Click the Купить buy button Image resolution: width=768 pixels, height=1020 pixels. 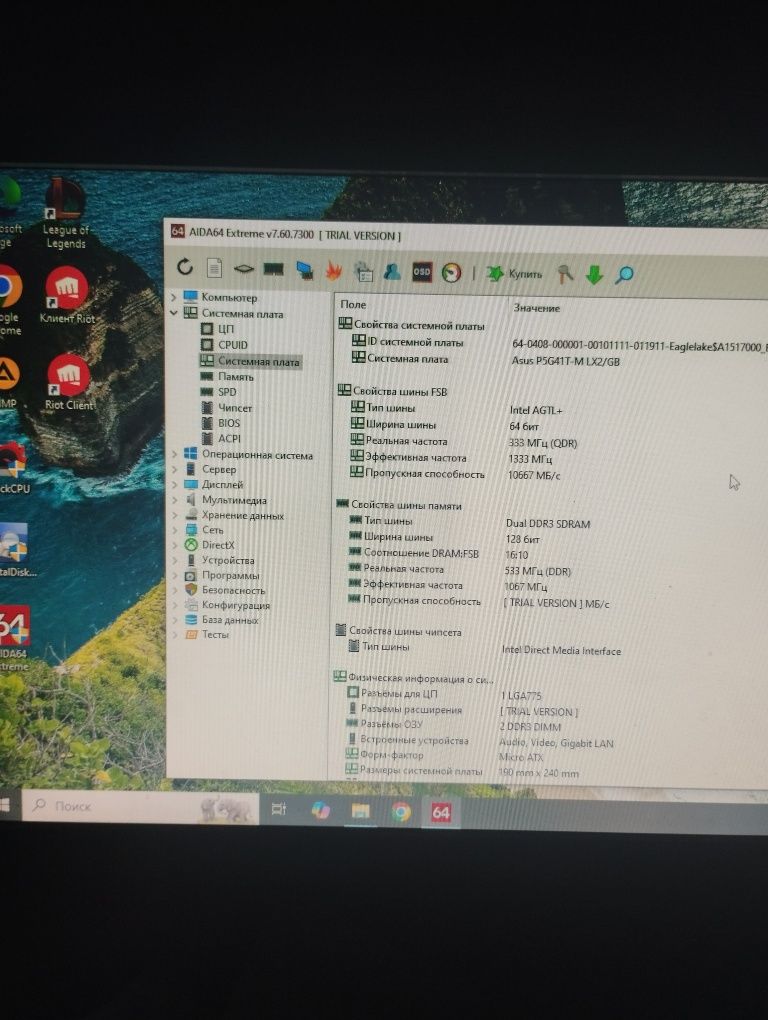click(514, 274)
